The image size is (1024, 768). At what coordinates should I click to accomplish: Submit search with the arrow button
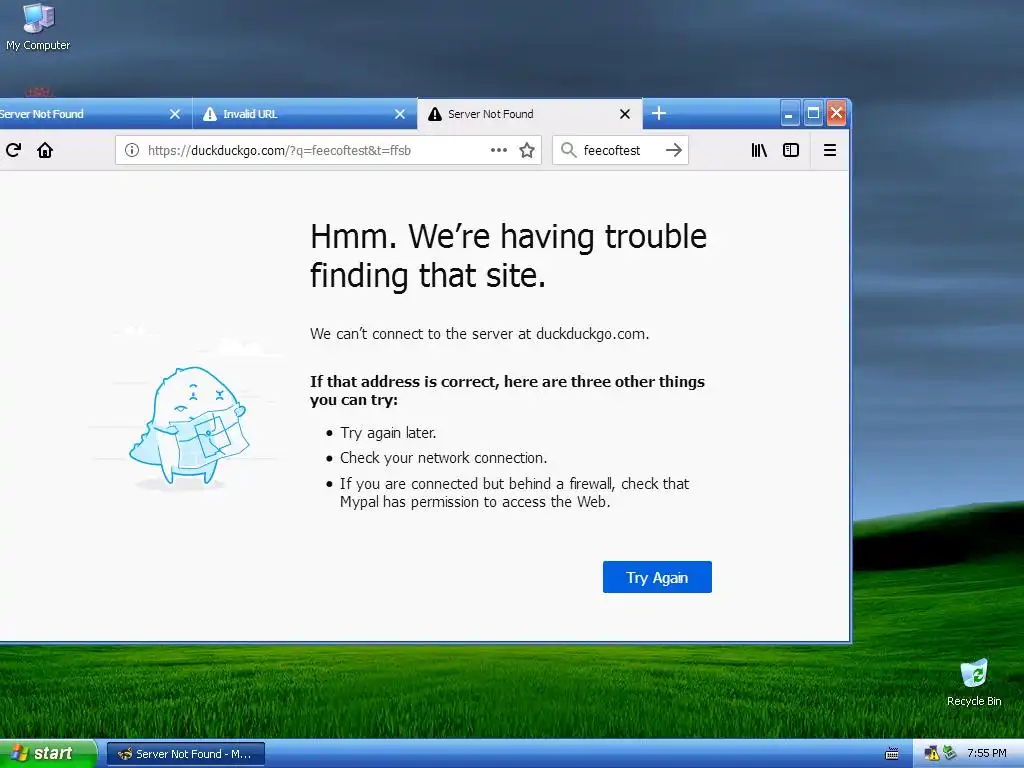674,150
